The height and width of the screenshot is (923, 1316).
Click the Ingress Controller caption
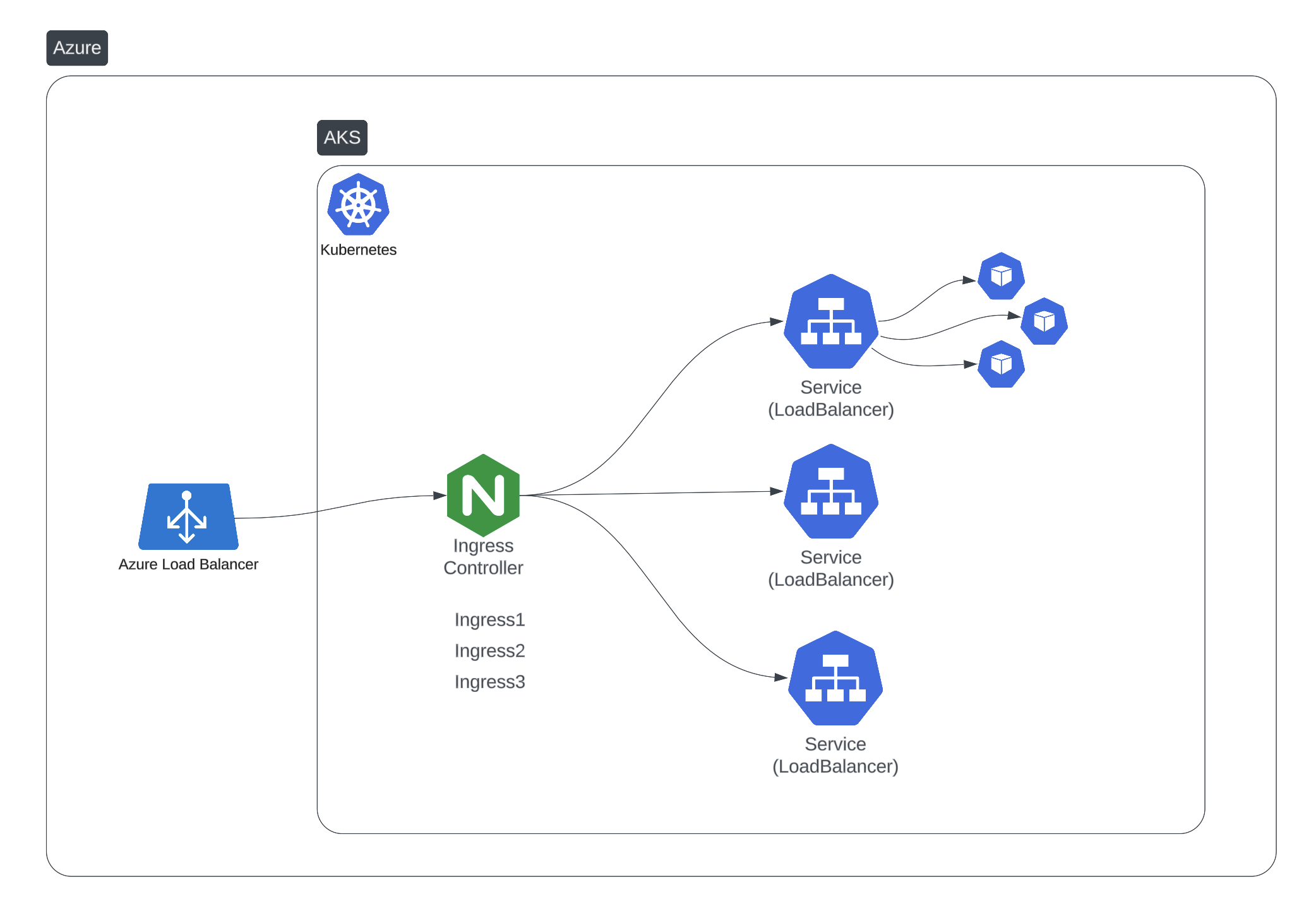pos(483,557)
